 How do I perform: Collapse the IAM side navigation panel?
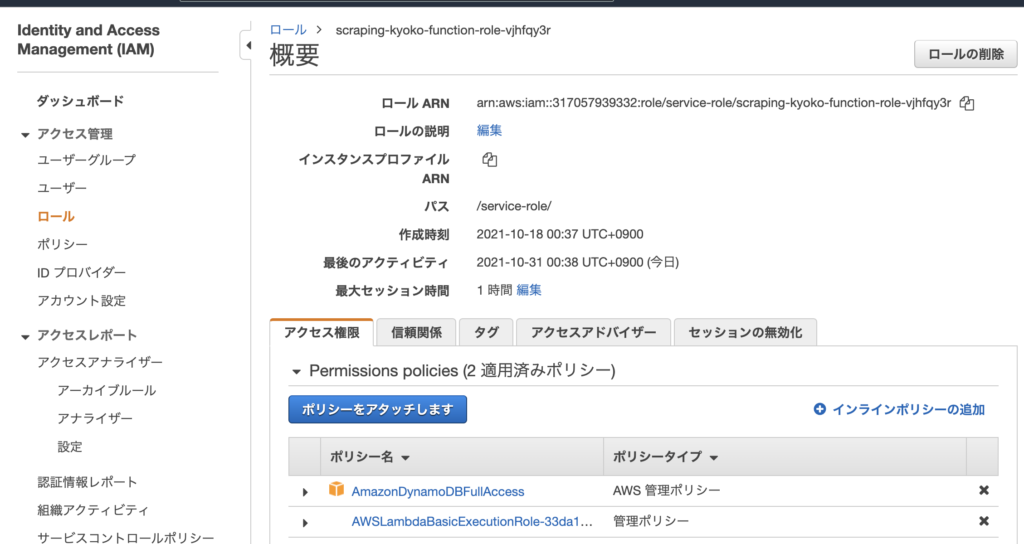click(x=247, y=46)
